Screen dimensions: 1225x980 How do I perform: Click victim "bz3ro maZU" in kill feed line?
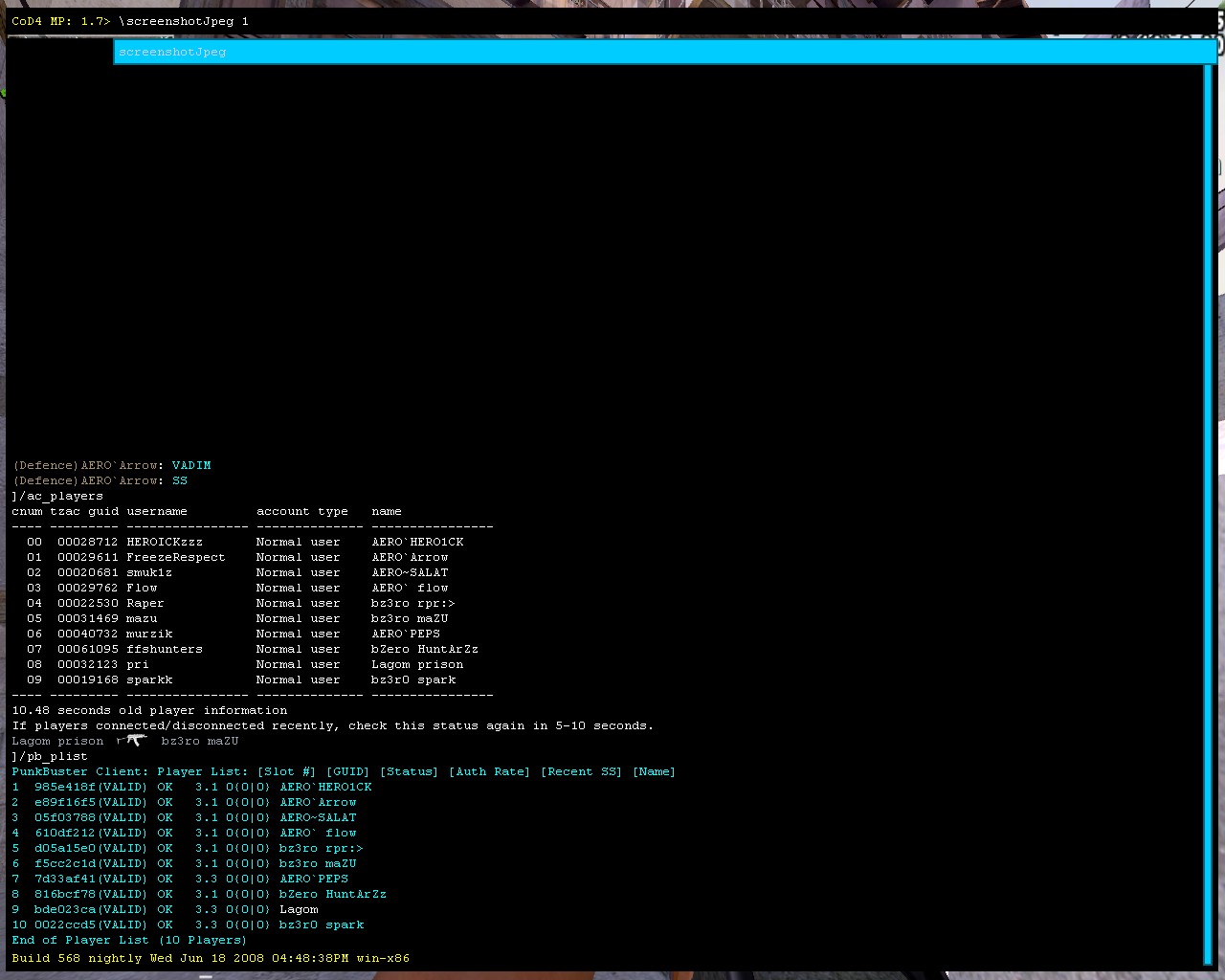tap(199, 741)
